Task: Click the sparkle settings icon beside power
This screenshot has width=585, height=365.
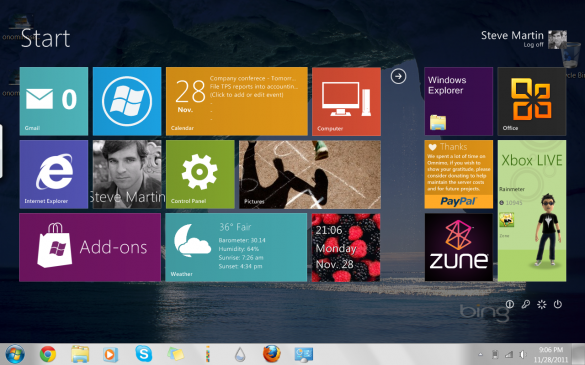Action: (542, 305)
